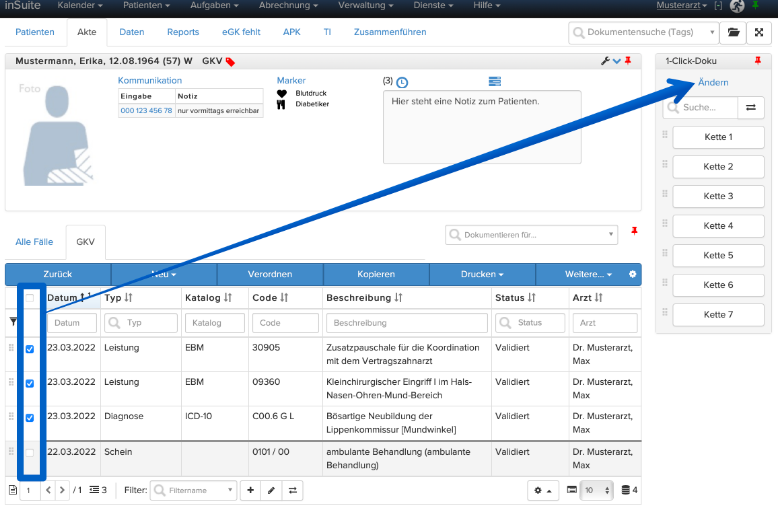Click the pencil edit filter button

tap(271, 490)
